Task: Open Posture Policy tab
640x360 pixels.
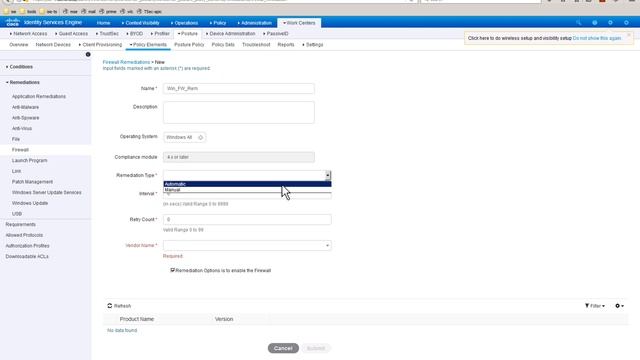Action: (x=189, y=44)
